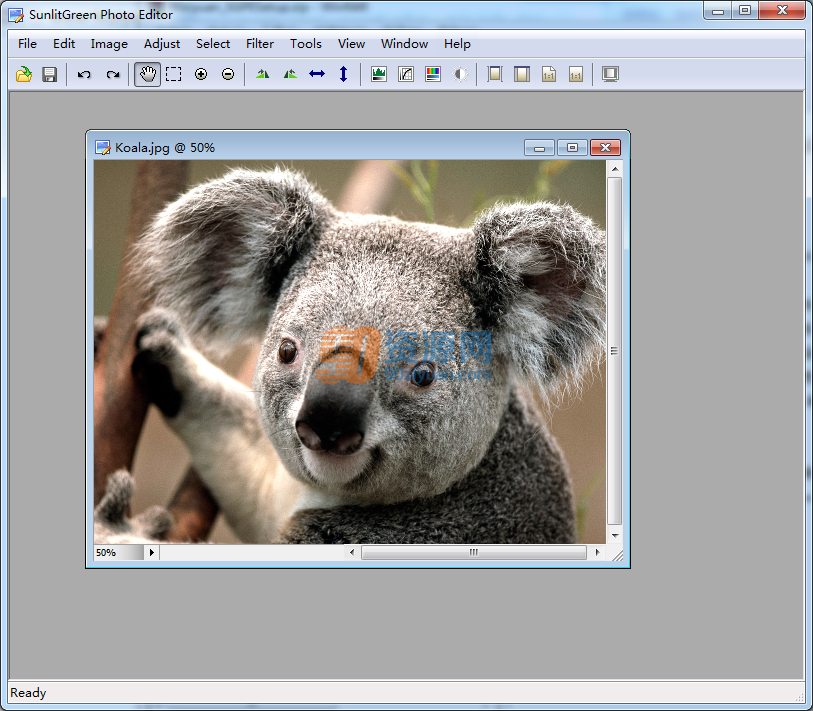Click the page-shaped 1:1 actual size icon

(x=549, y=74)
